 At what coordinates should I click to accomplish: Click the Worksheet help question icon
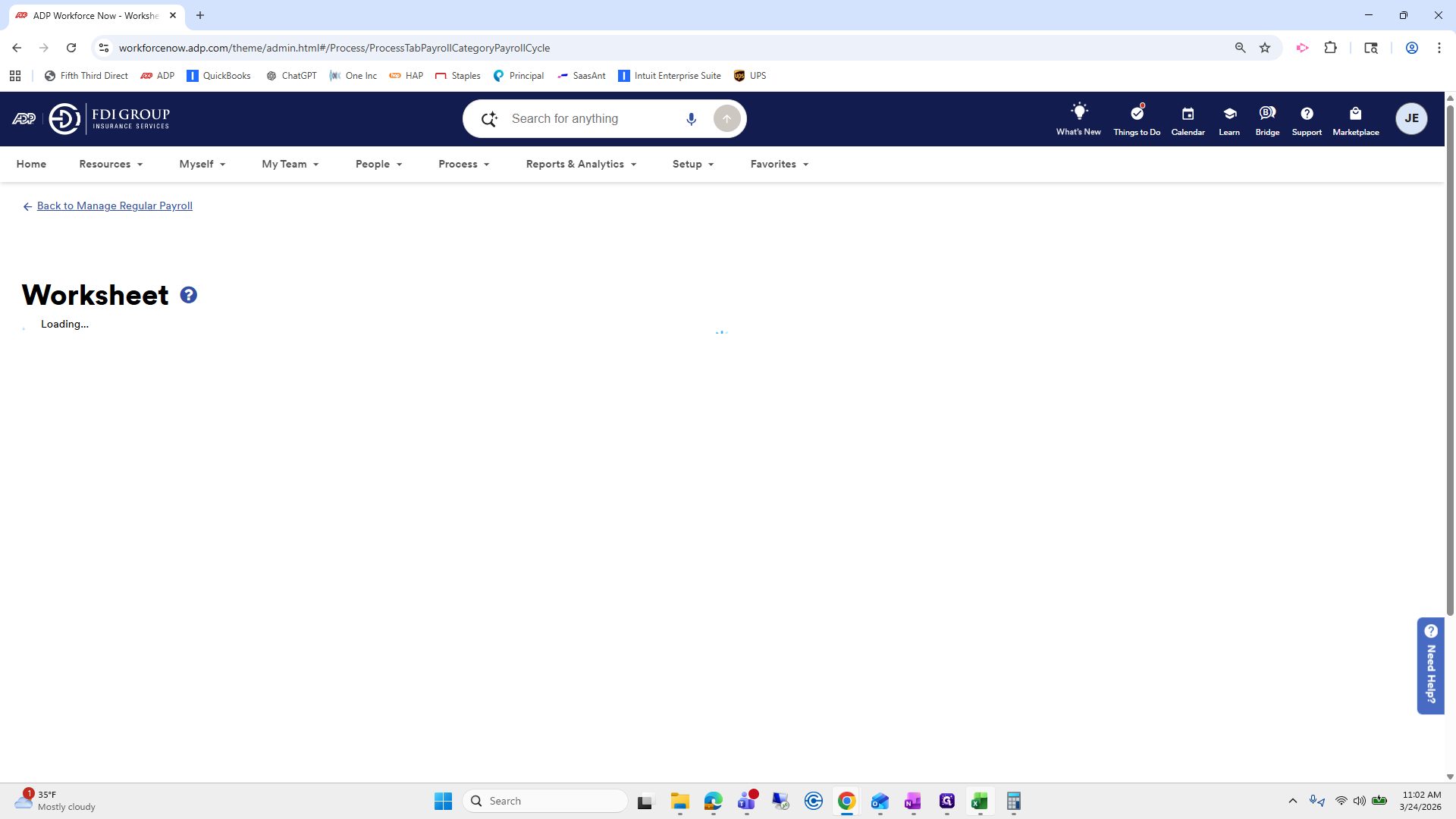[x=189, y=295]
